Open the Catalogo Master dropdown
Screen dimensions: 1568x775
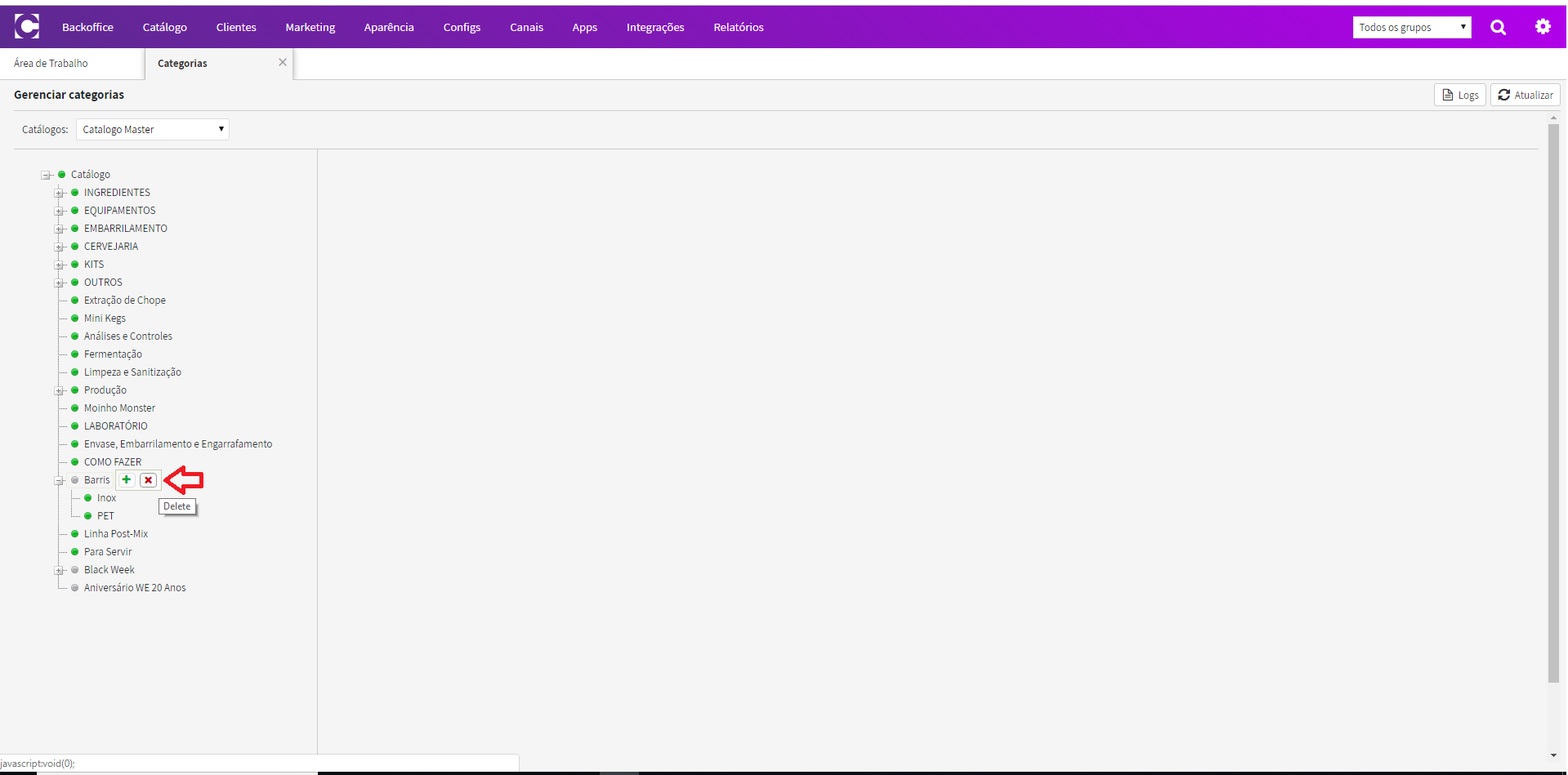point(152,129)
